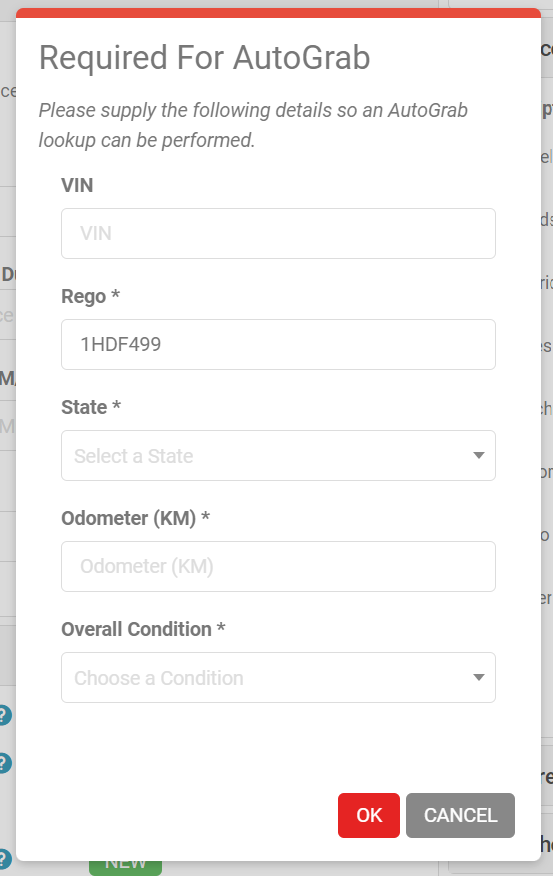The image size is (553, 876).
Task: Dismiss the dialog with the CANCEL button
Action: 460,815
